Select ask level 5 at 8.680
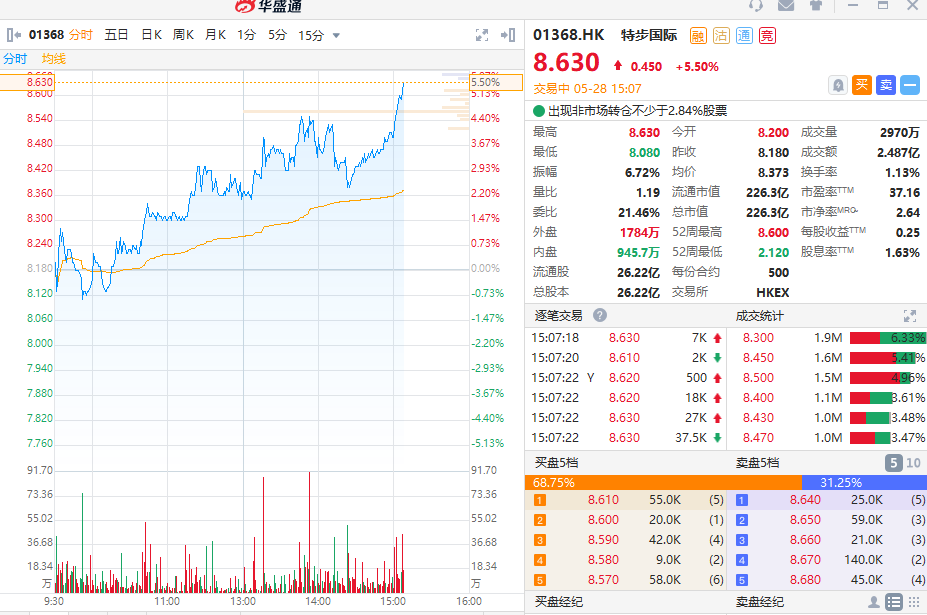Screen dimensions: 927x615 coord(829,580)
